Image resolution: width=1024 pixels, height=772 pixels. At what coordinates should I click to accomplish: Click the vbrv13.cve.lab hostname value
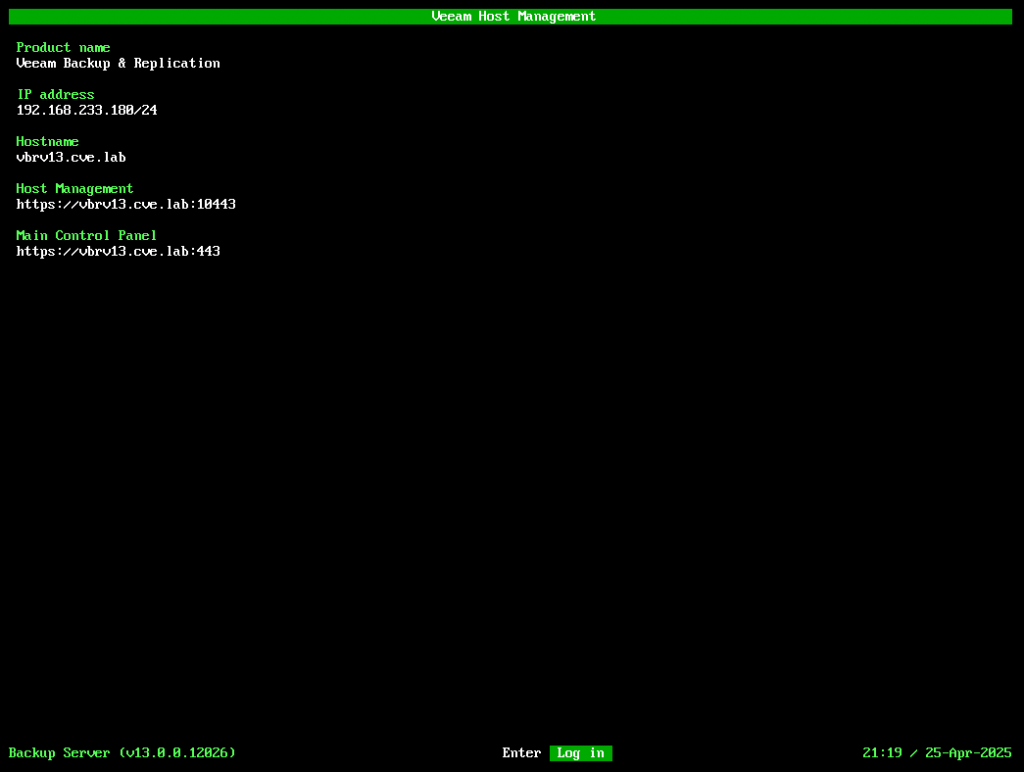click(71, 157)
